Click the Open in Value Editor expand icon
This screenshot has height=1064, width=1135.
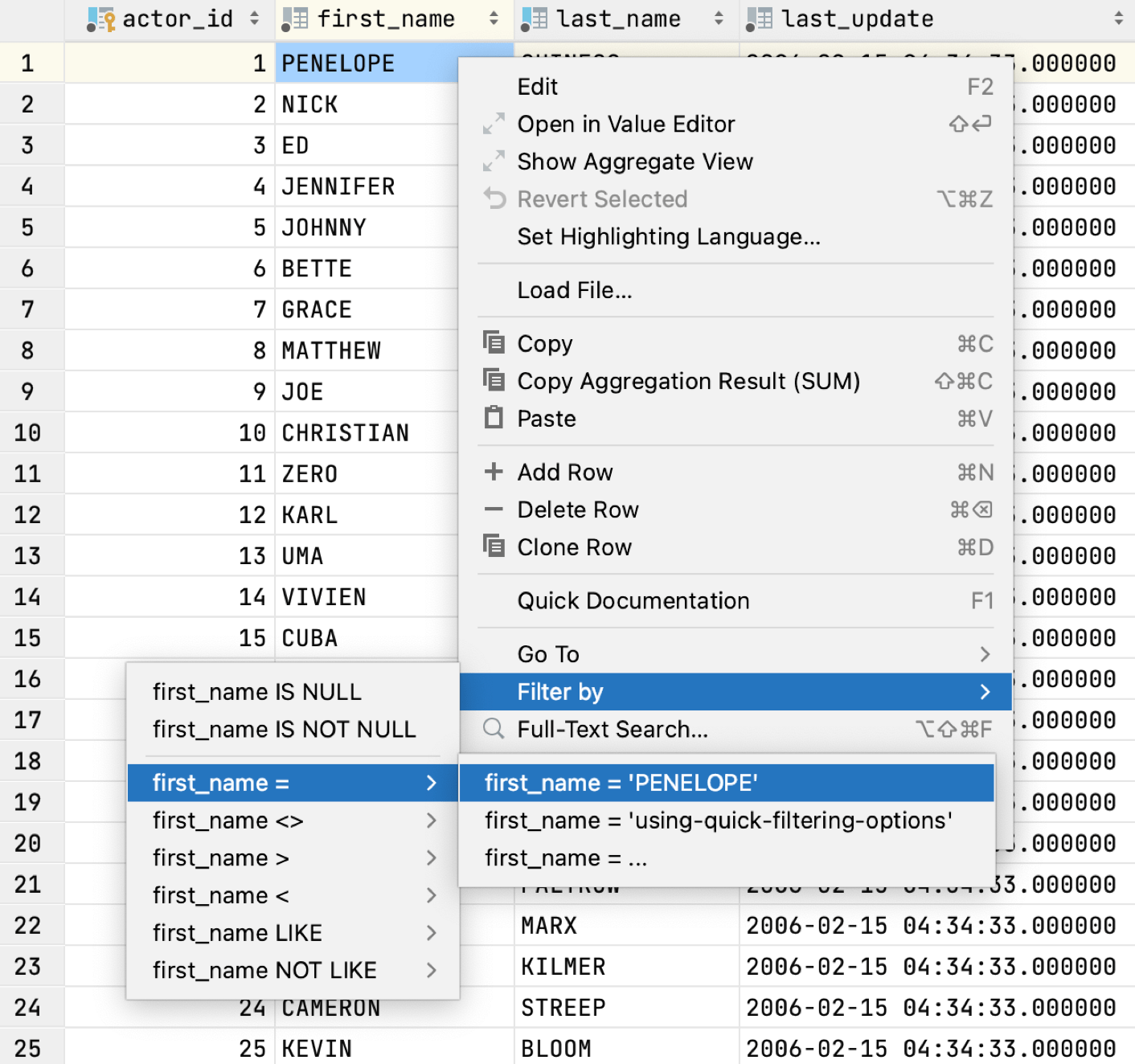[494, 124]
